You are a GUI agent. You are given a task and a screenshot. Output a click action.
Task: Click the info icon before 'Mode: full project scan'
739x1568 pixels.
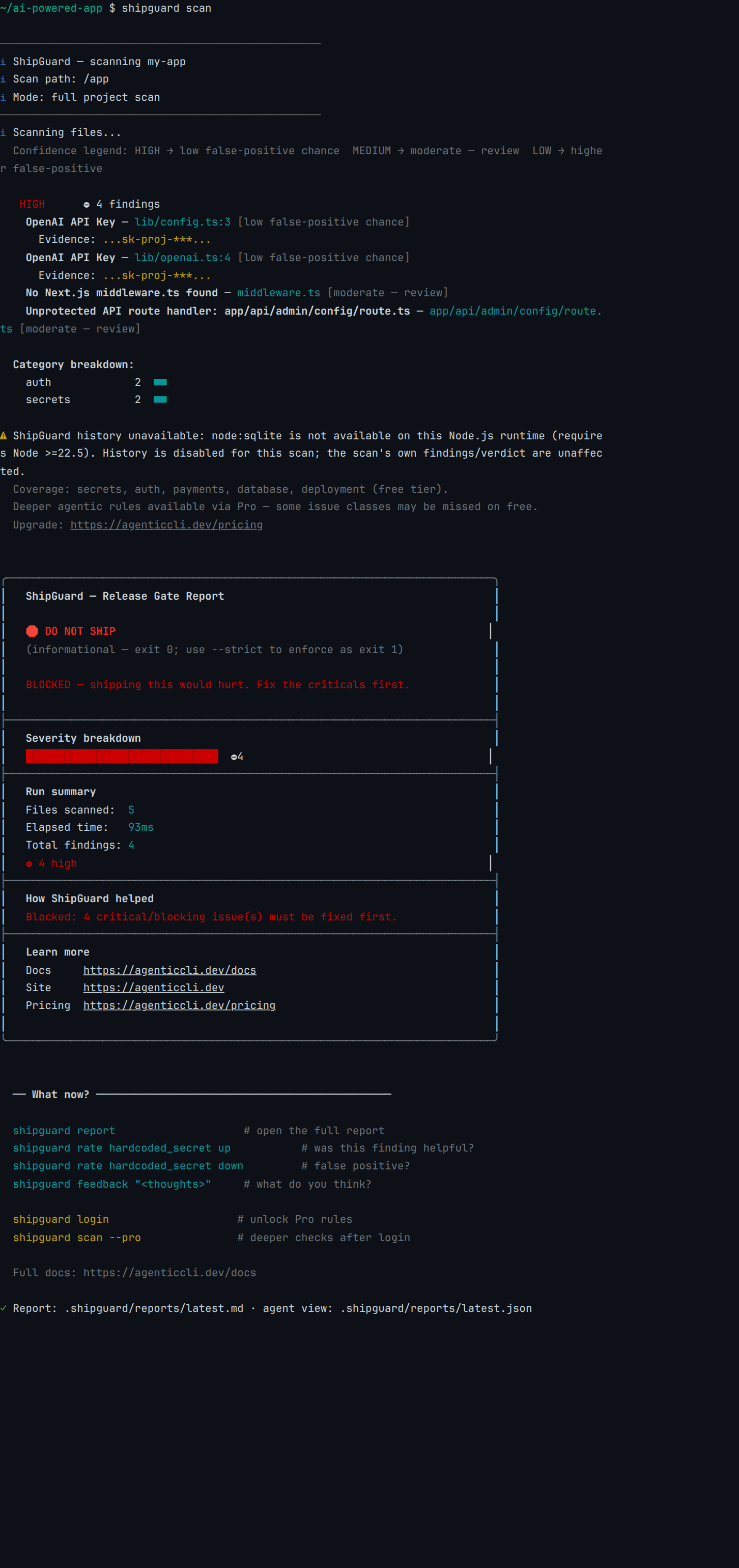[3, 97]
